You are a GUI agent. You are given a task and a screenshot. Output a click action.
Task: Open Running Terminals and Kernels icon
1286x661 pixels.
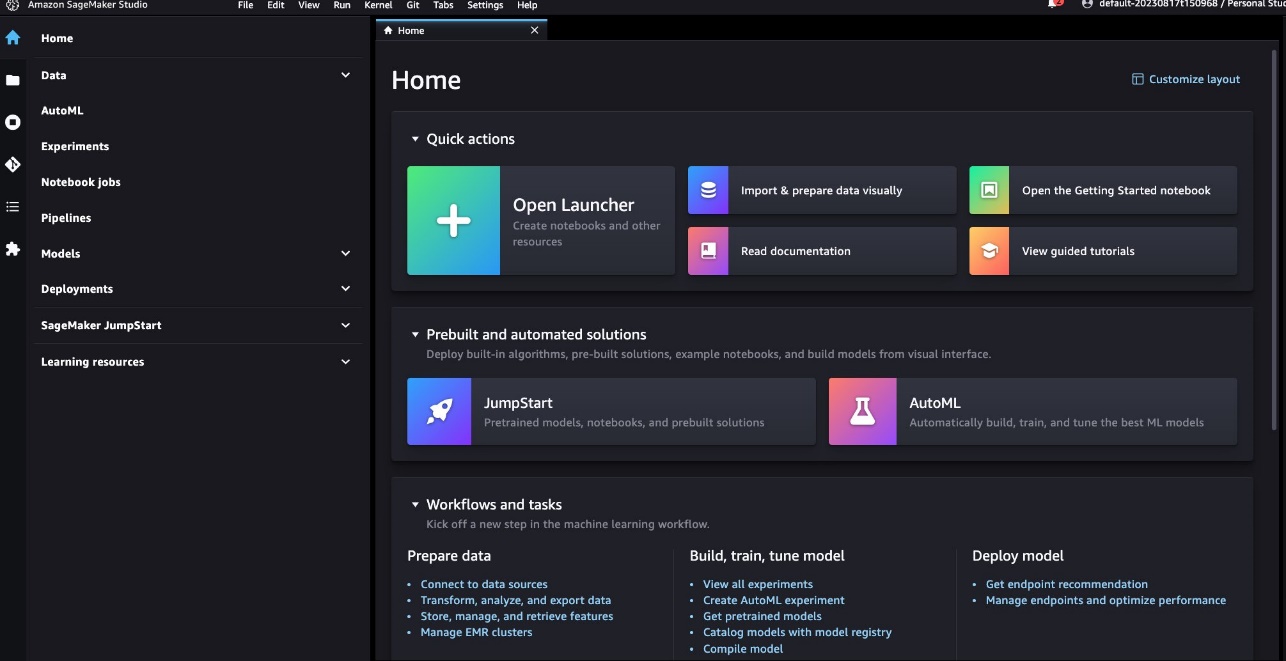[x=12, y=122]
